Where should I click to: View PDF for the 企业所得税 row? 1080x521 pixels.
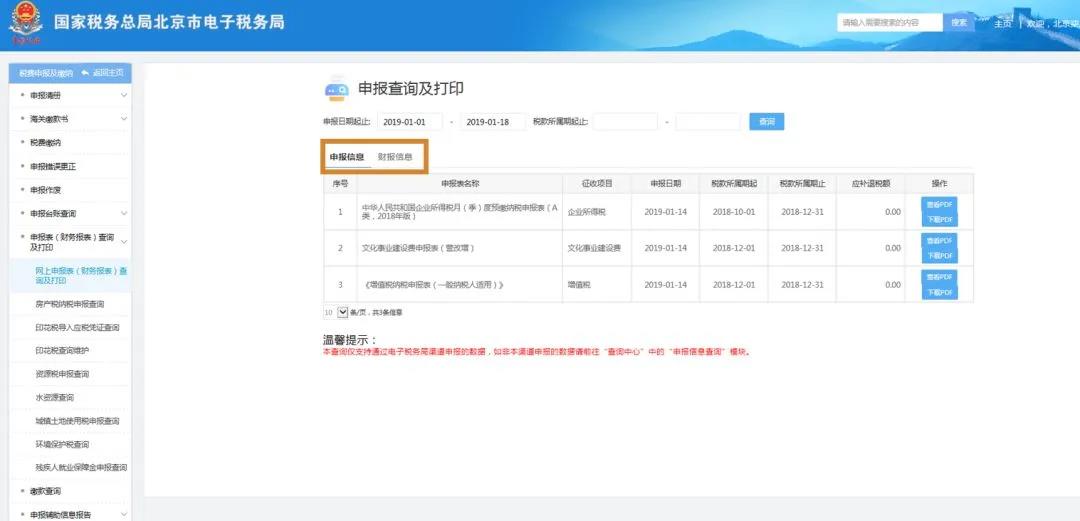[939, 204]
